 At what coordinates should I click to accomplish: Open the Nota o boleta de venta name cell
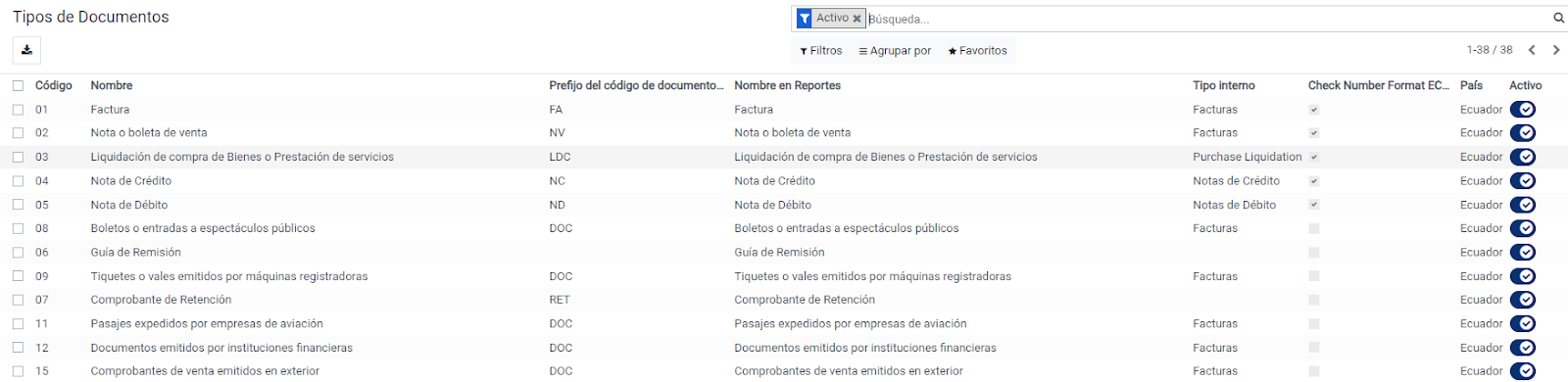[149, 133]
